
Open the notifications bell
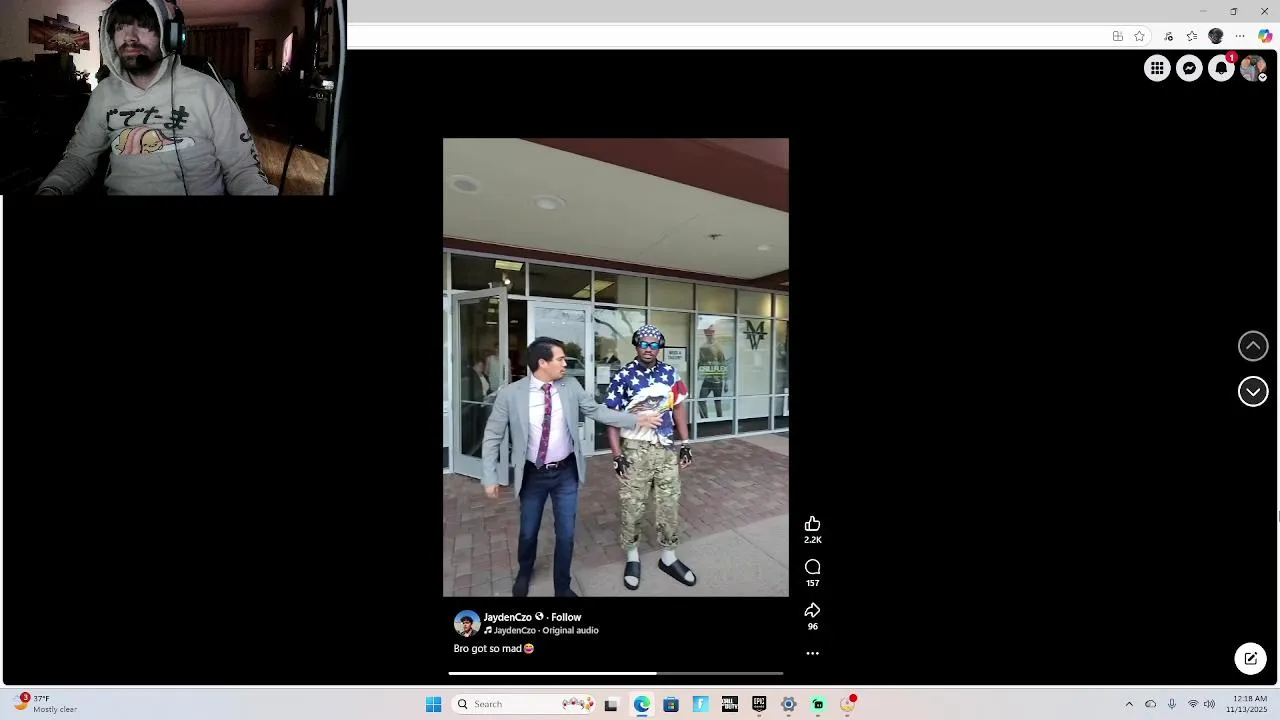1221,68
